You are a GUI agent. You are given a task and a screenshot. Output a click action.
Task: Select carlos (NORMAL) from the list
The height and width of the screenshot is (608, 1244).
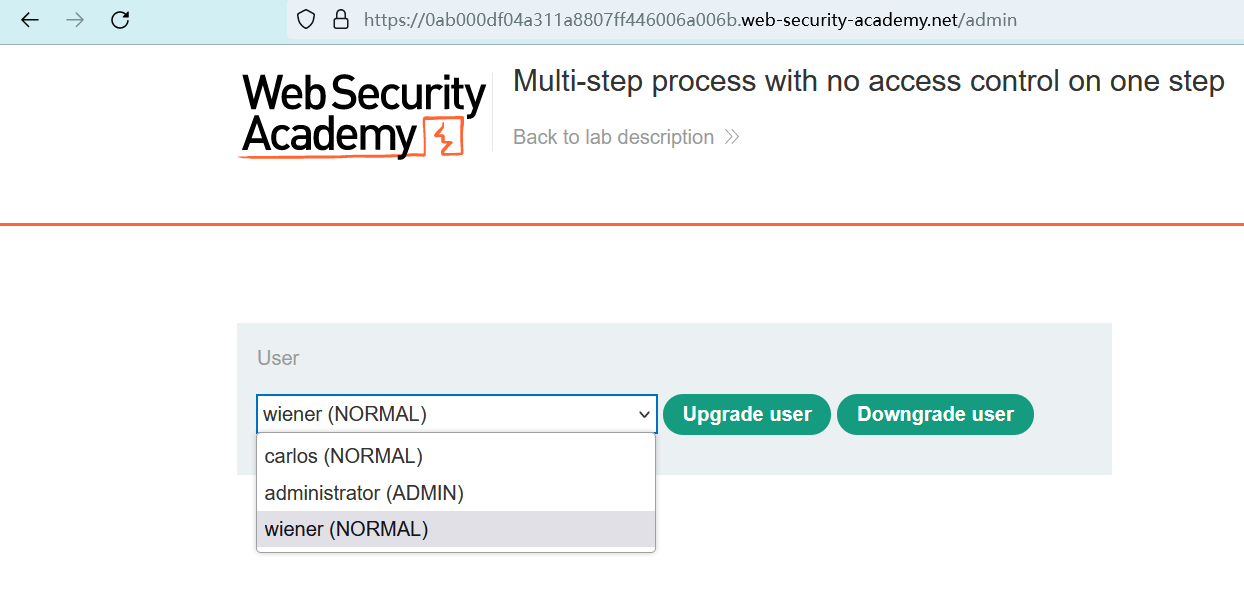point(344,456)
